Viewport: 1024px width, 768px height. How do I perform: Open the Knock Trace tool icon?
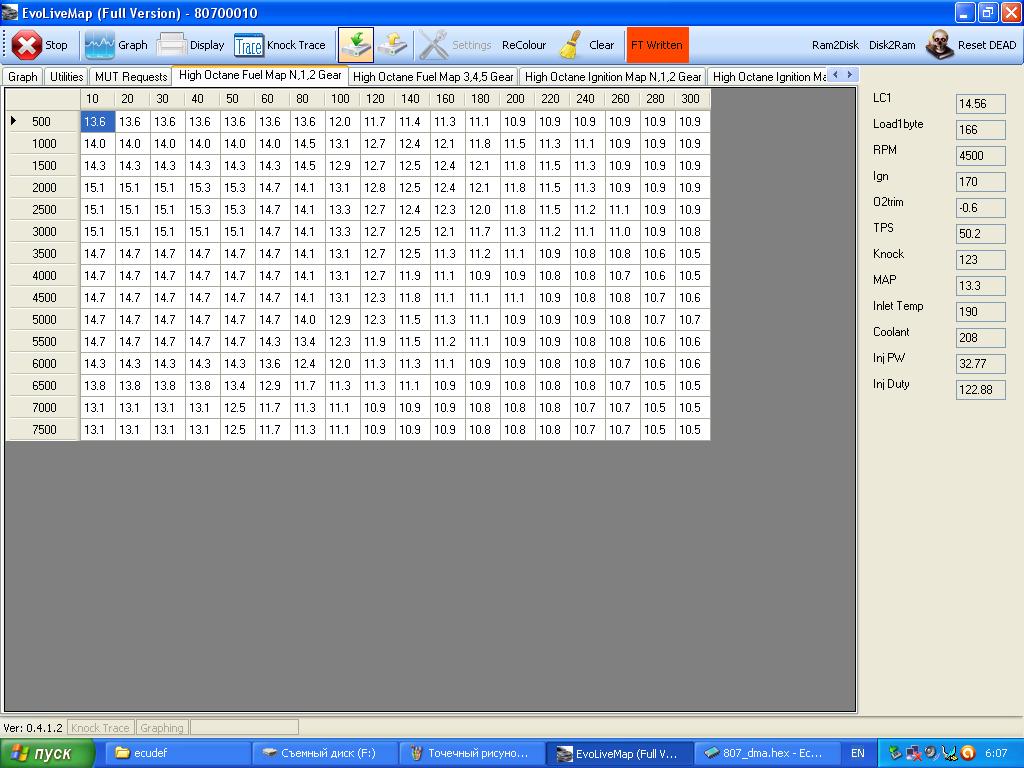248,45
